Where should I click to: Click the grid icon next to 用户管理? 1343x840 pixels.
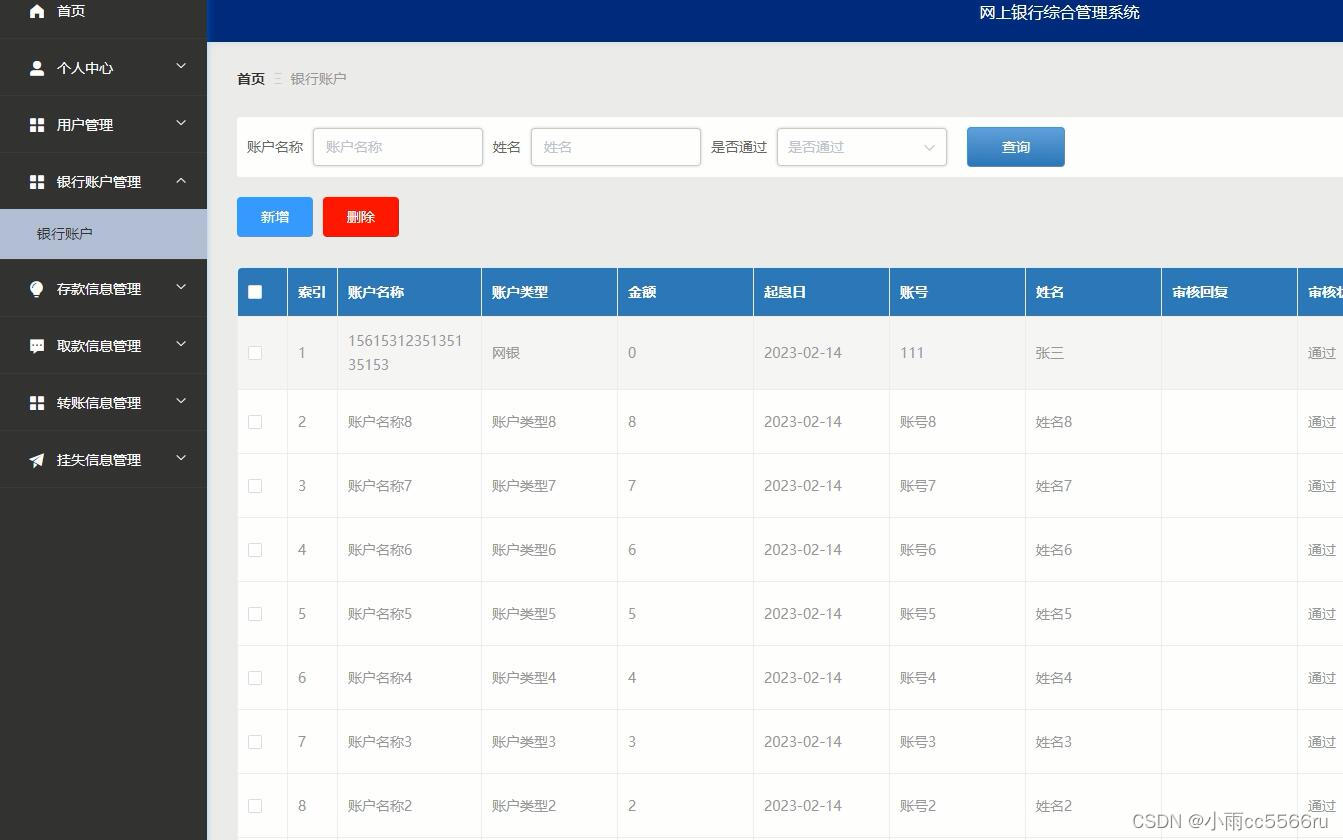point(37,125)
